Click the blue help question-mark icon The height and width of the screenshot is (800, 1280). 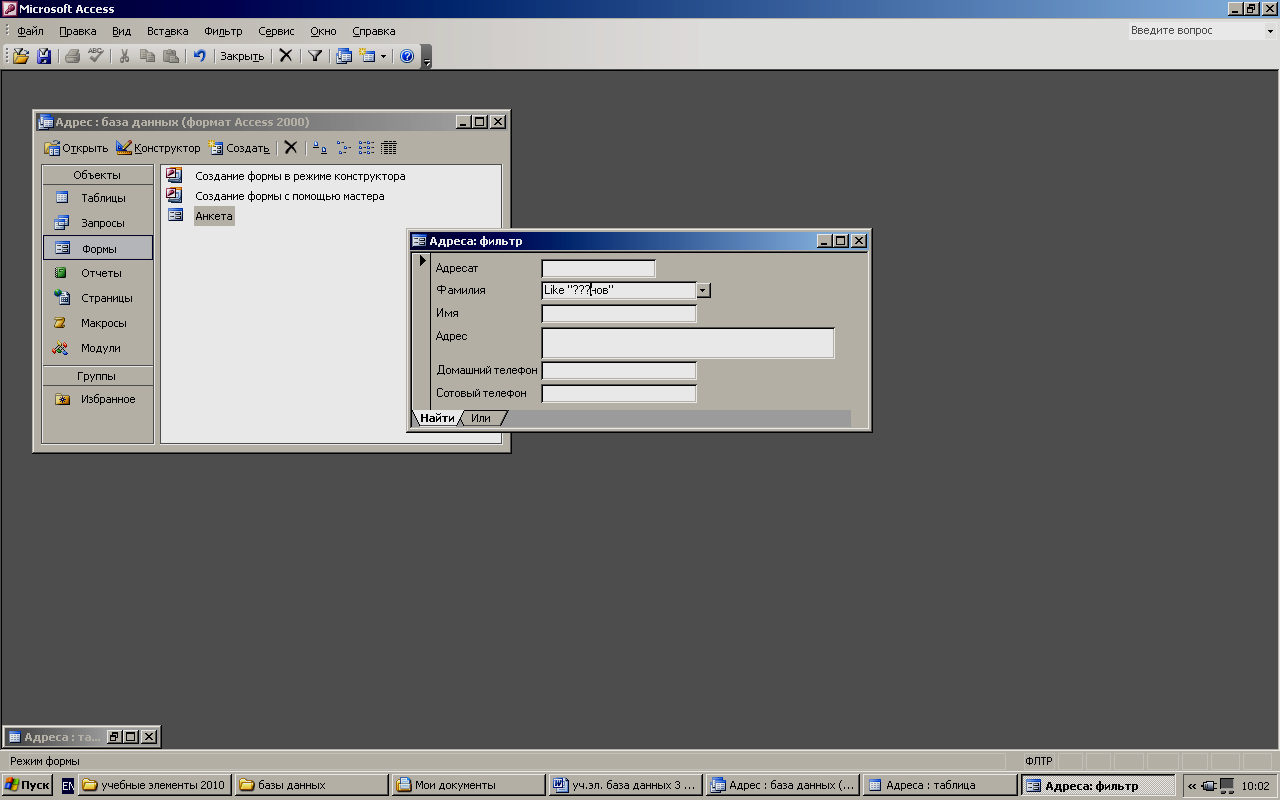407,56
